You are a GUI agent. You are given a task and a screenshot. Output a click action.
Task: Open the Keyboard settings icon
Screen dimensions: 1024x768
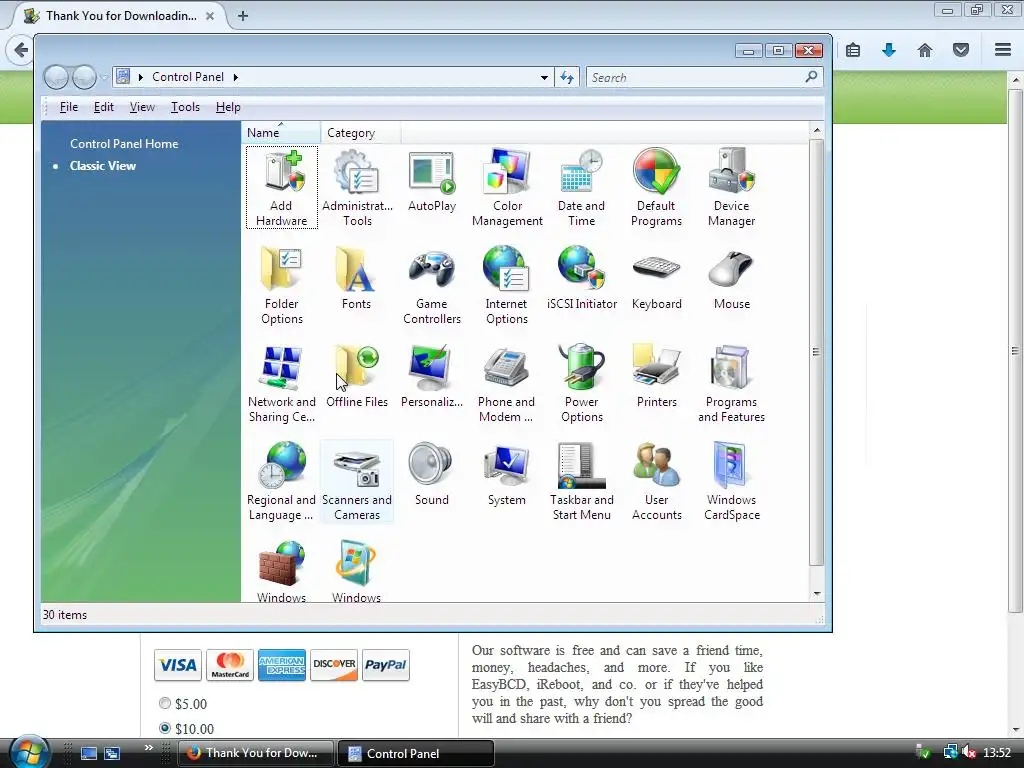[656, 278]
